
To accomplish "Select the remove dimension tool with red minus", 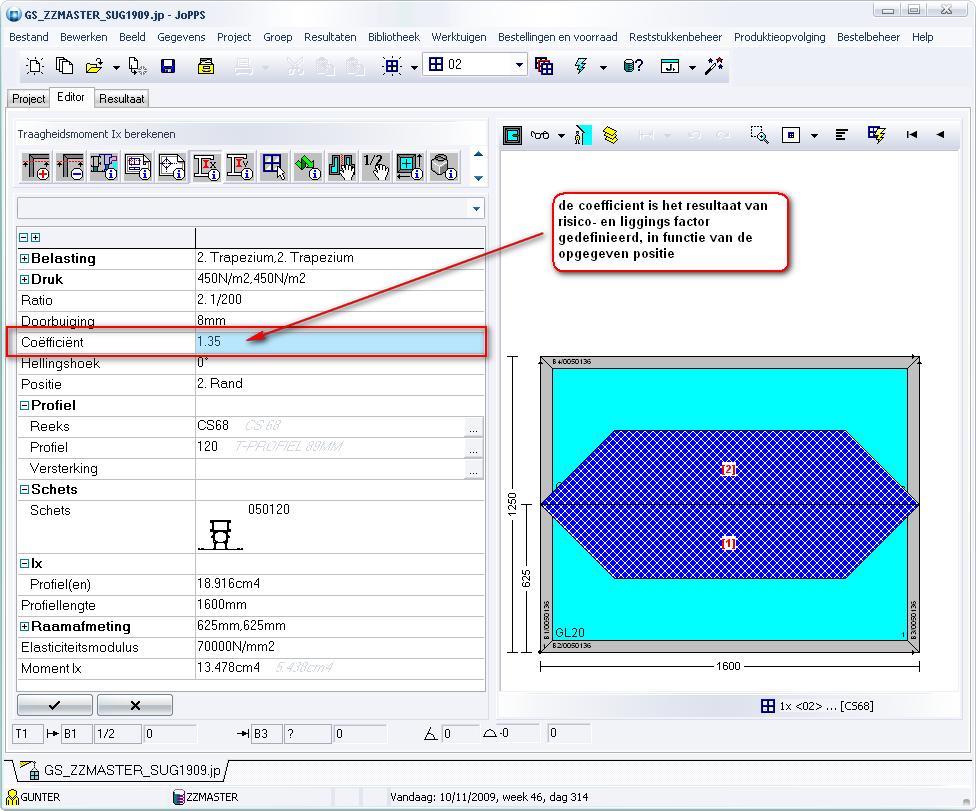I will 70,167.
